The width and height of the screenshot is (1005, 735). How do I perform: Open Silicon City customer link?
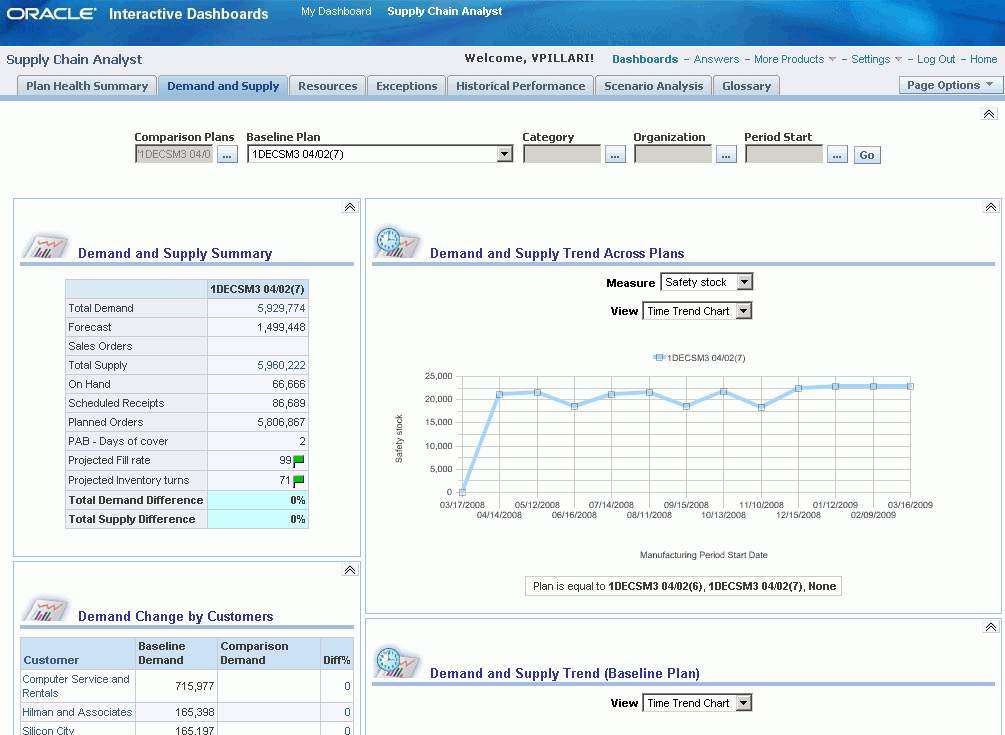tap(48, 731)
